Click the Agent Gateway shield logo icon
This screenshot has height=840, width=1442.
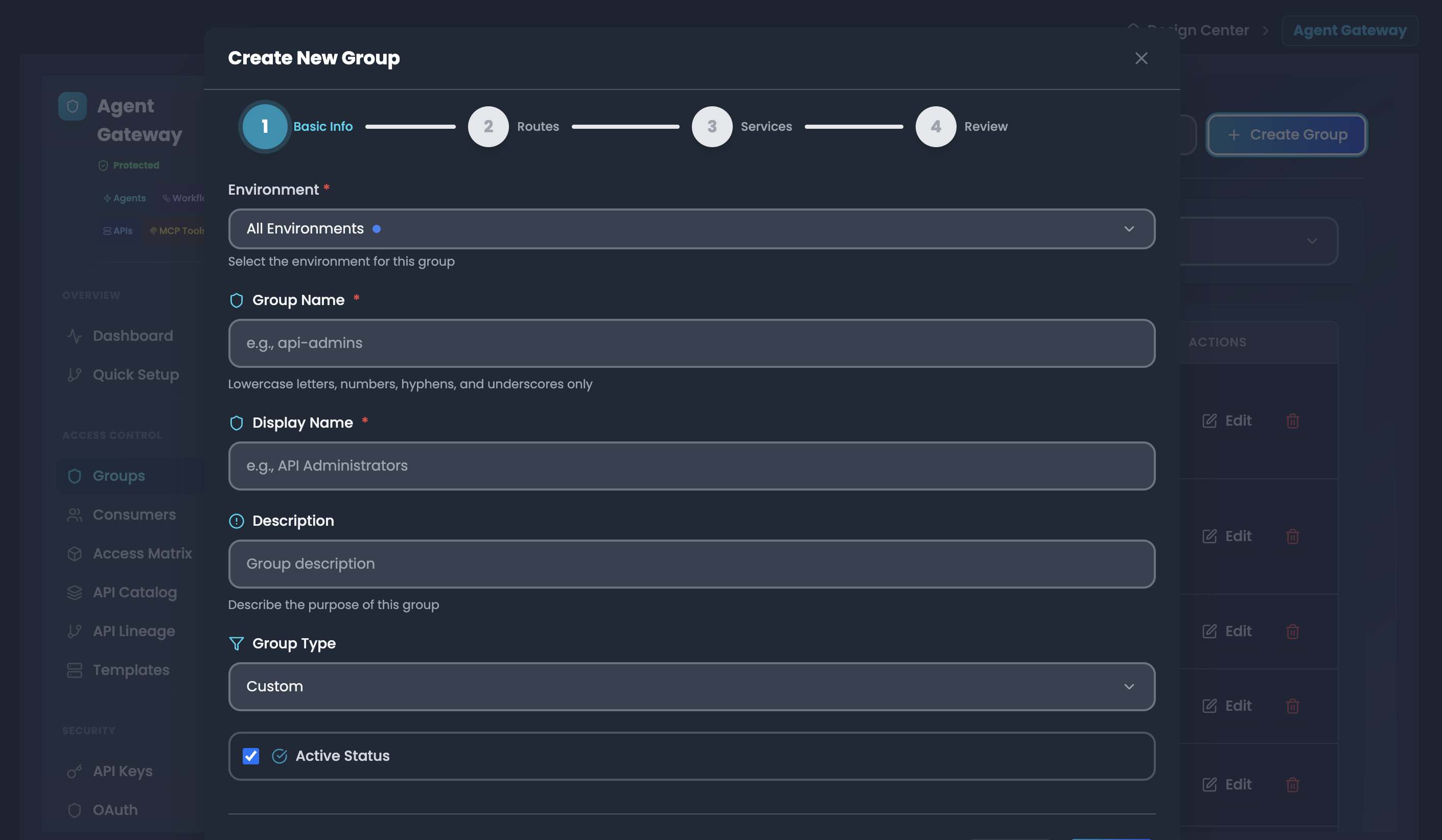click(x=72, y=106)
